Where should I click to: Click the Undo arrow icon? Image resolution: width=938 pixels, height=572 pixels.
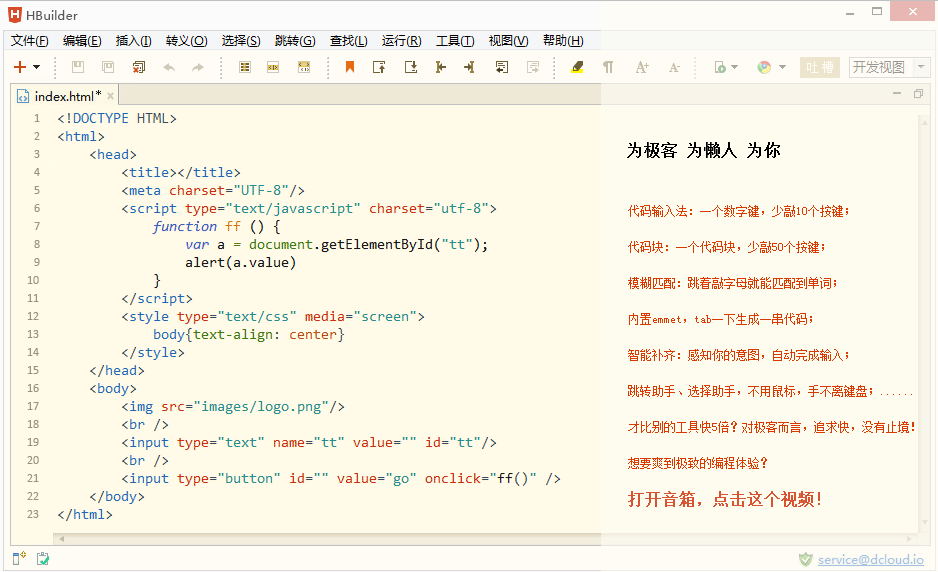(169, 68)
